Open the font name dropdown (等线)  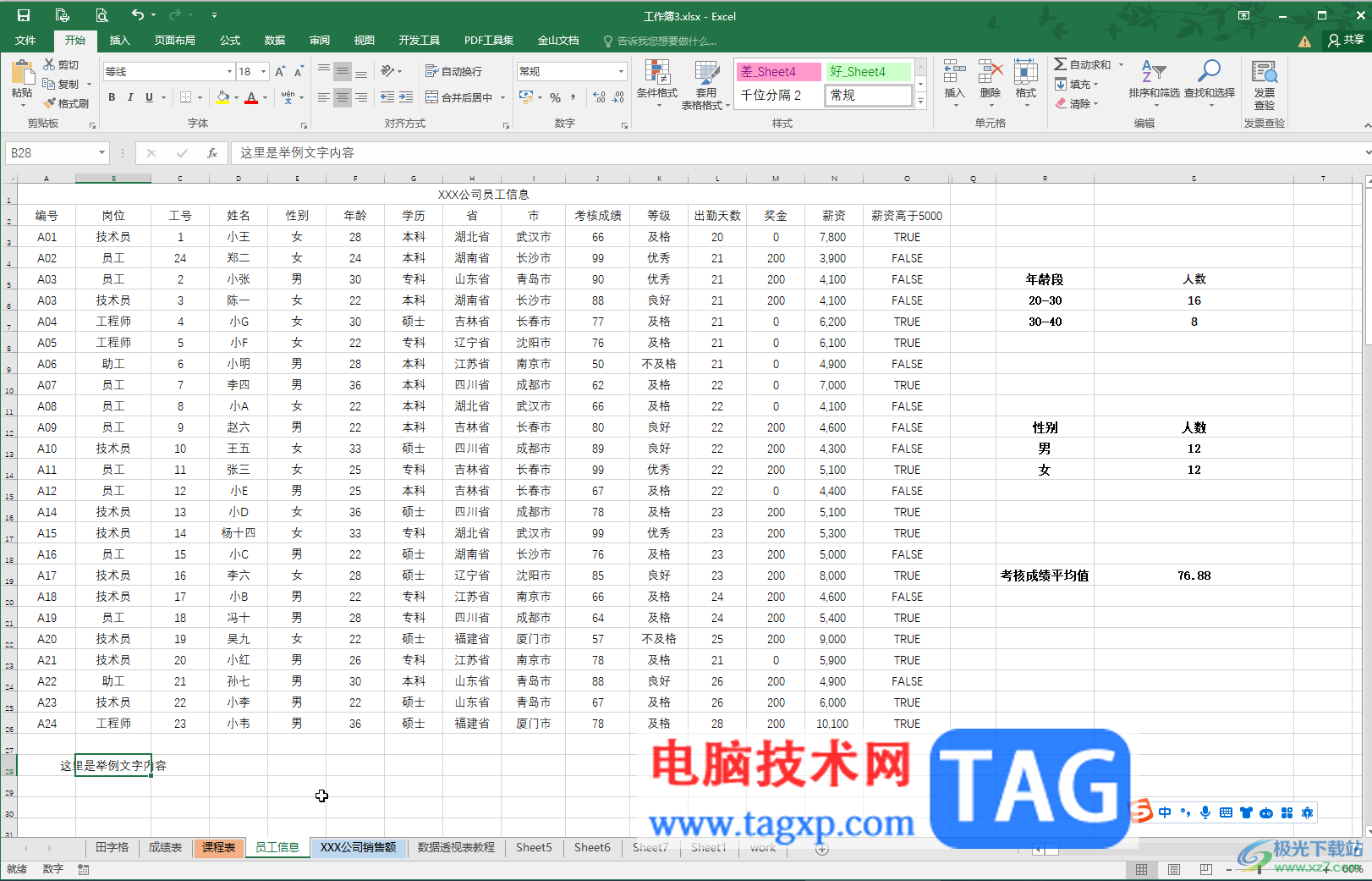pyautogui.click(x=229, y=72)
